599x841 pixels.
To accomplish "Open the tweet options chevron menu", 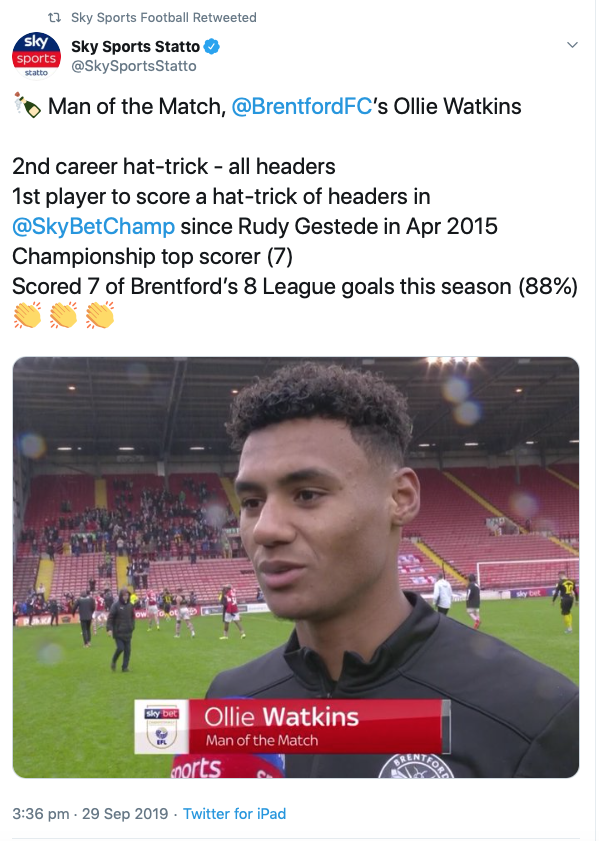I will tap(572, 45).
